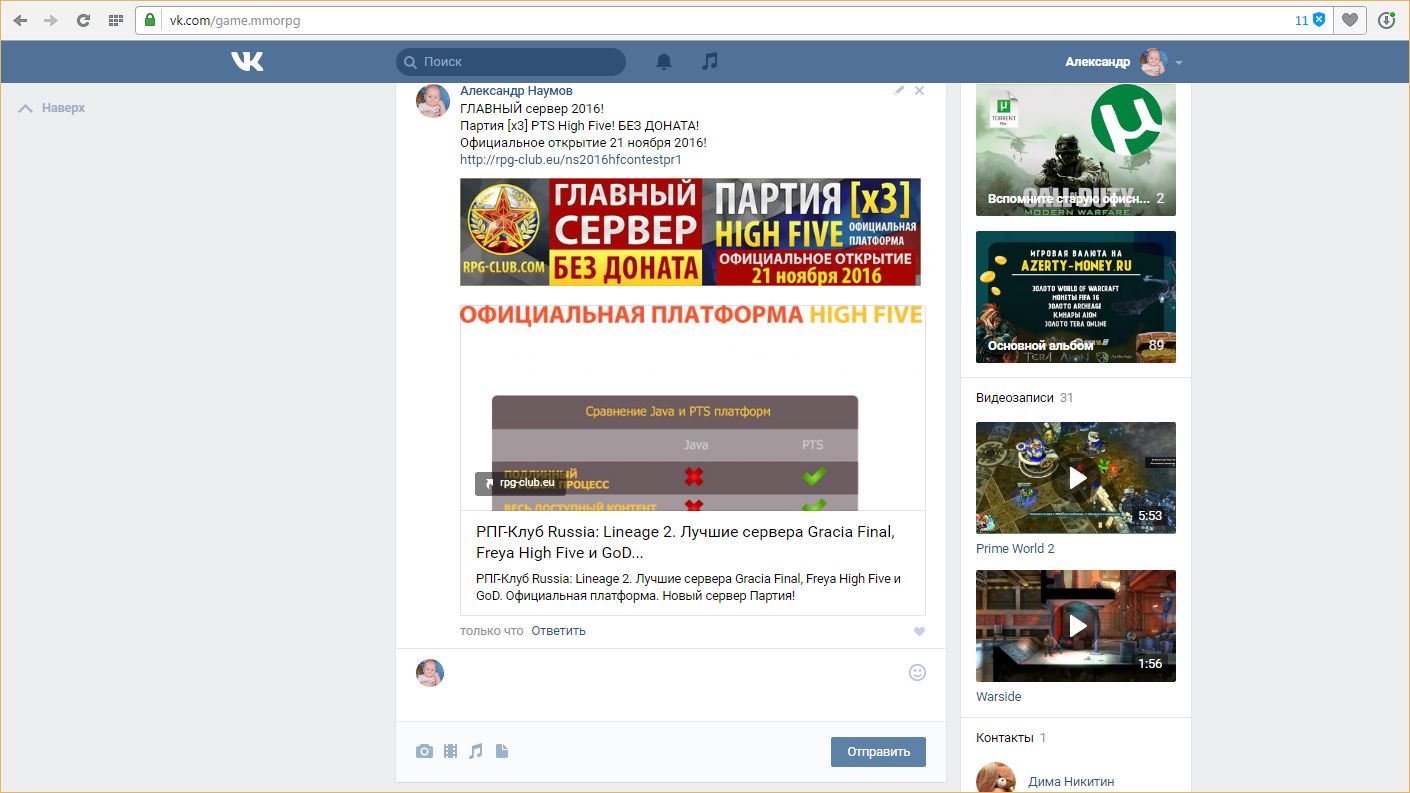Delete the comment with X icon
The height and width of the screenshot is (793, 1410).
[x=919, y=90]
